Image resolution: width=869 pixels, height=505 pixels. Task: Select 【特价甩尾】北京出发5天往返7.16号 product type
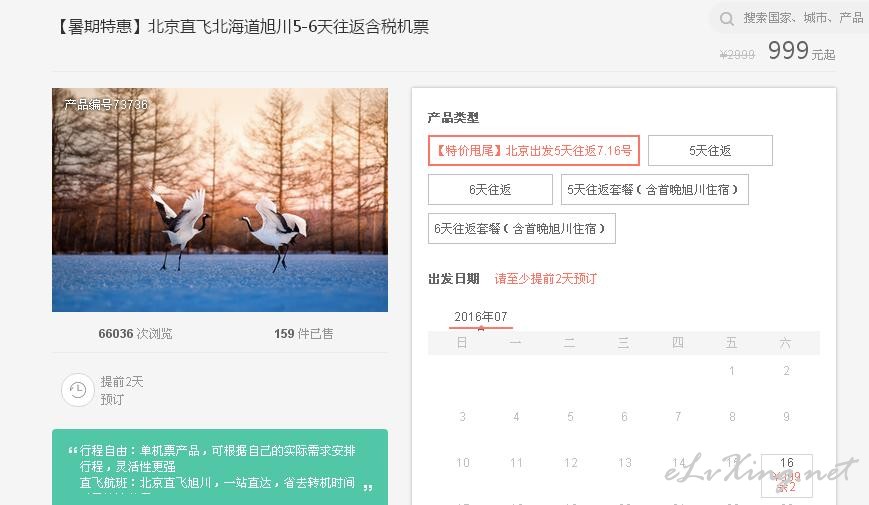534,150
